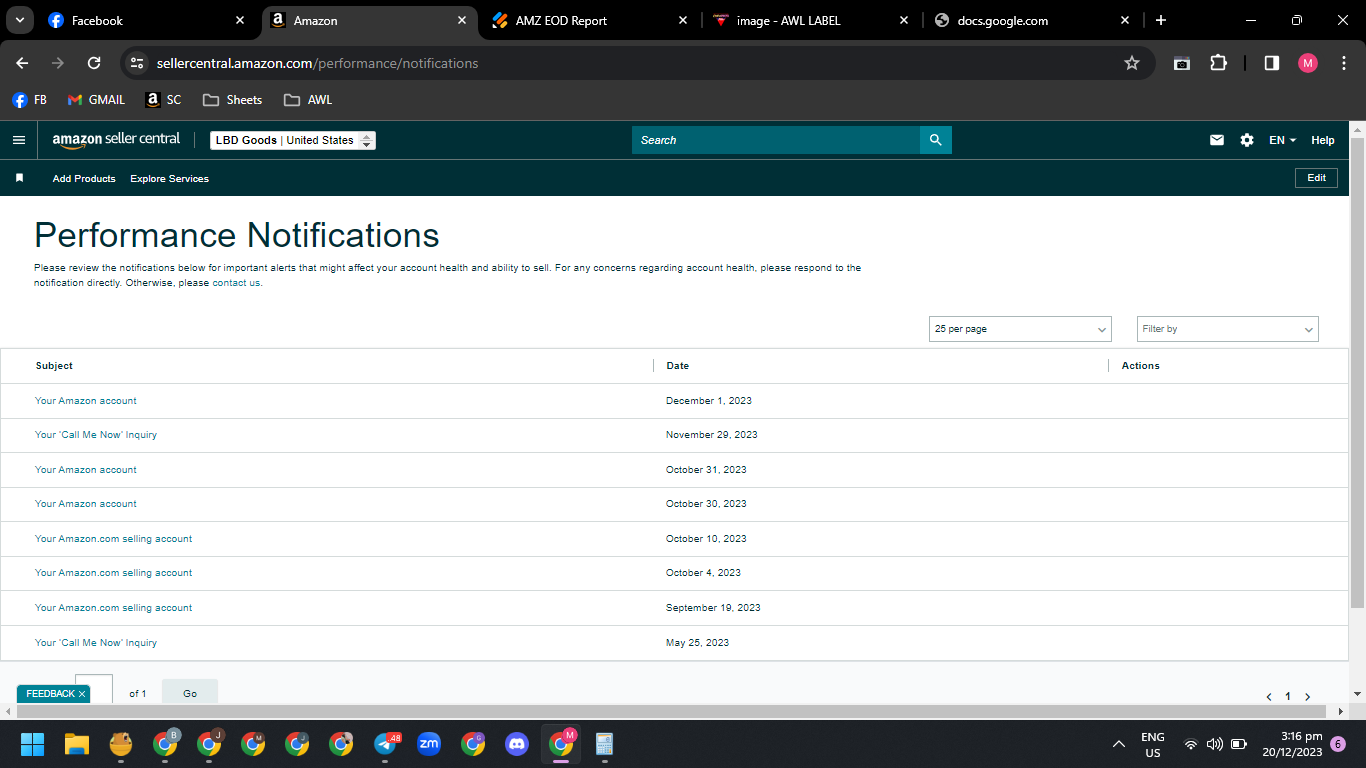Open the SC bookmark

pyautogui.click(x=164, y=100)
